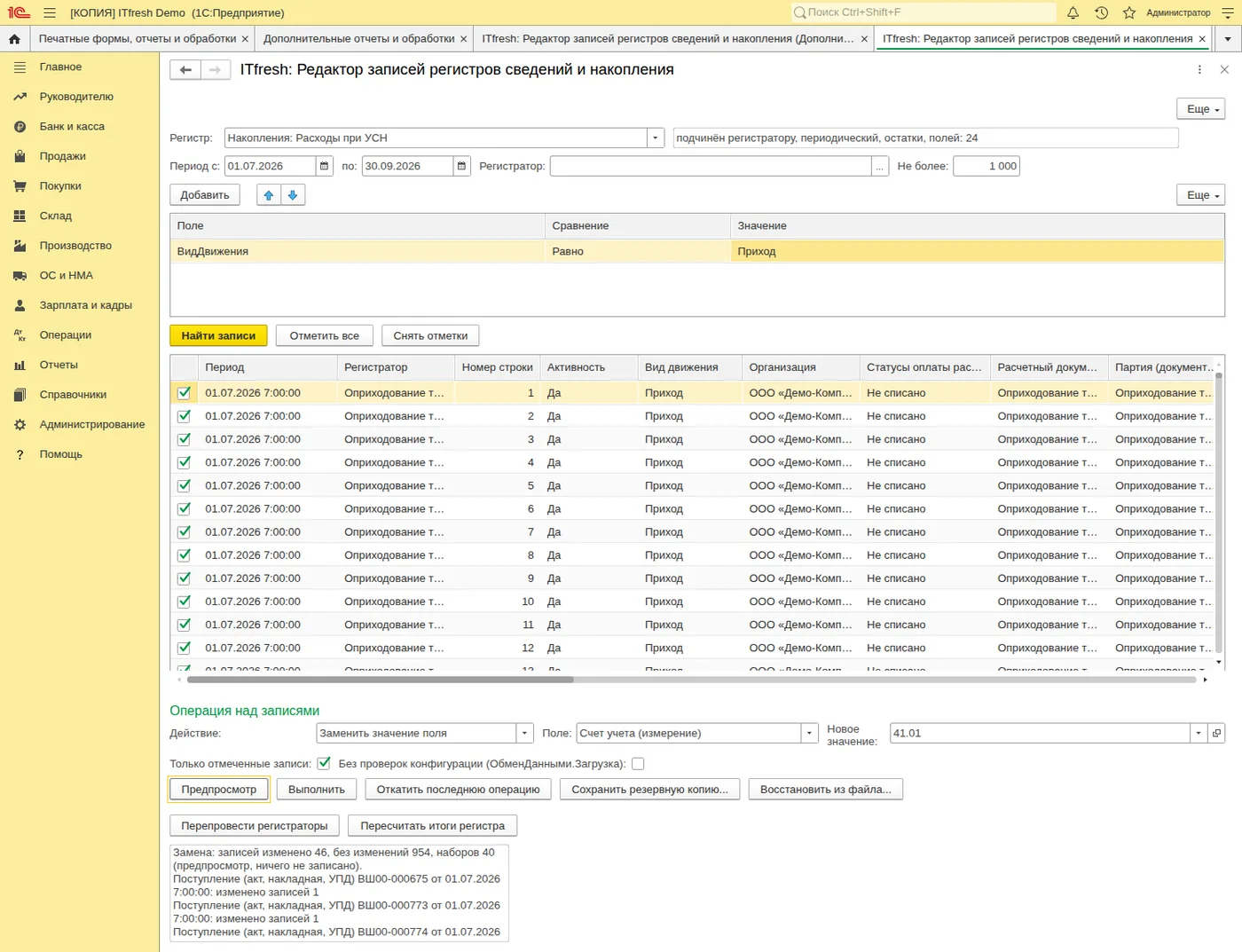Open calendar for the 'по' end date
Viewport: 1242px width, 952px height.
[x=461, y=166]
